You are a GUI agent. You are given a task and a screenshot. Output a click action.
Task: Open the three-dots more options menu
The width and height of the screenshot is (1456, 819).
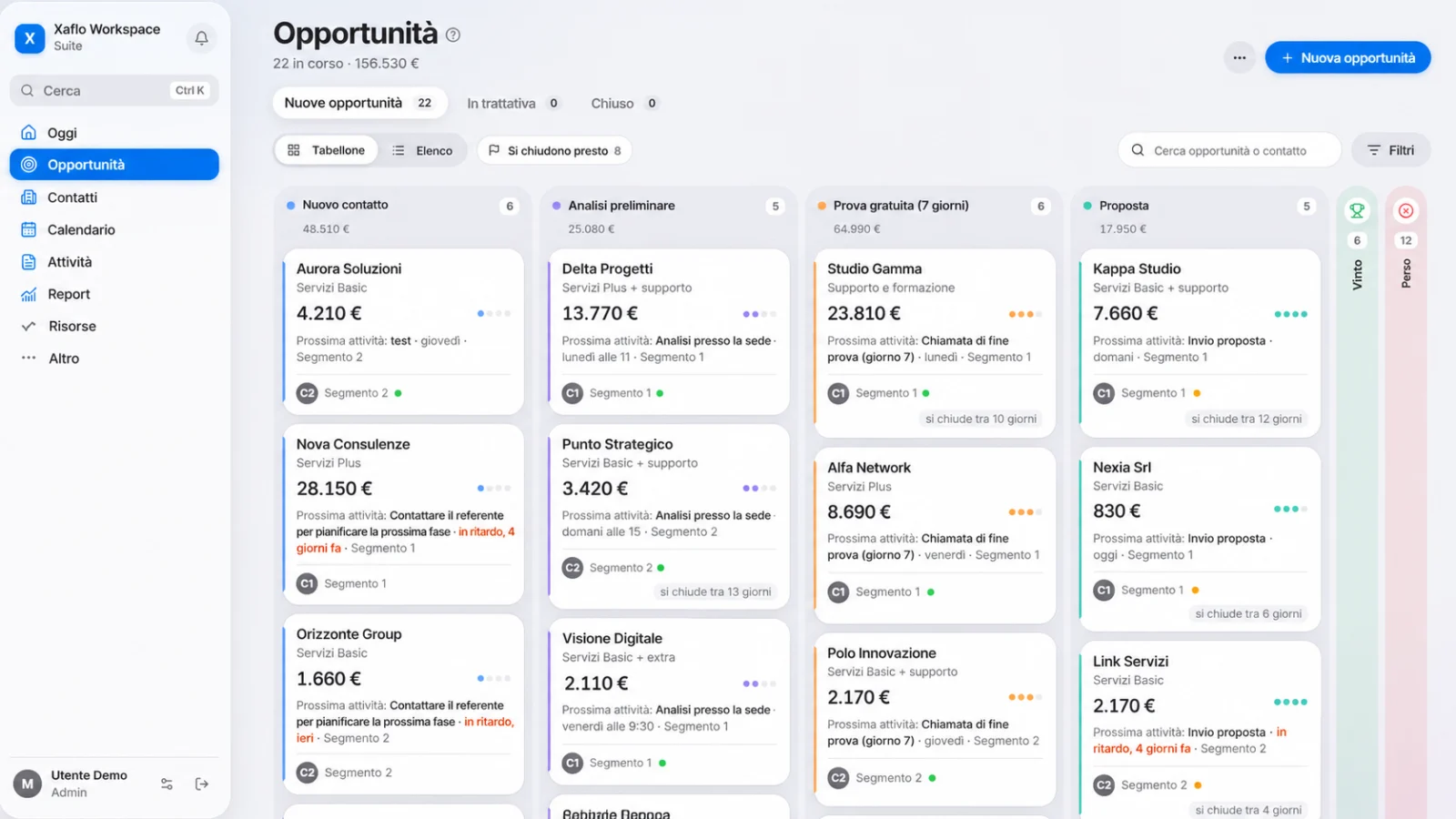[x=1239, y=57]
